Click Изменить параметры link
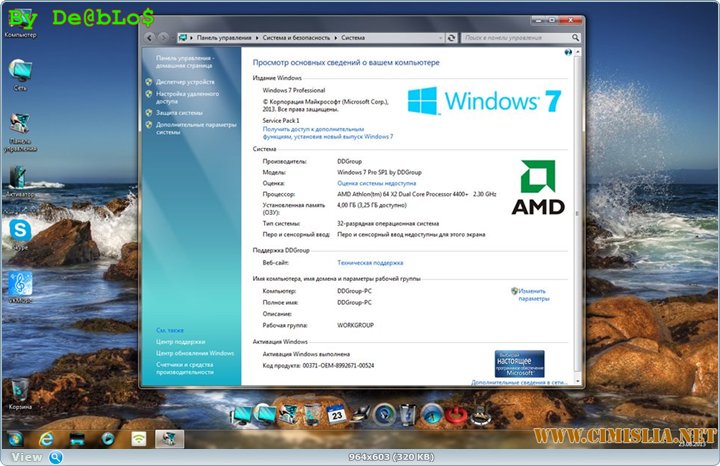The height and width of the screenshot is (466, 720). click(533, 294)
